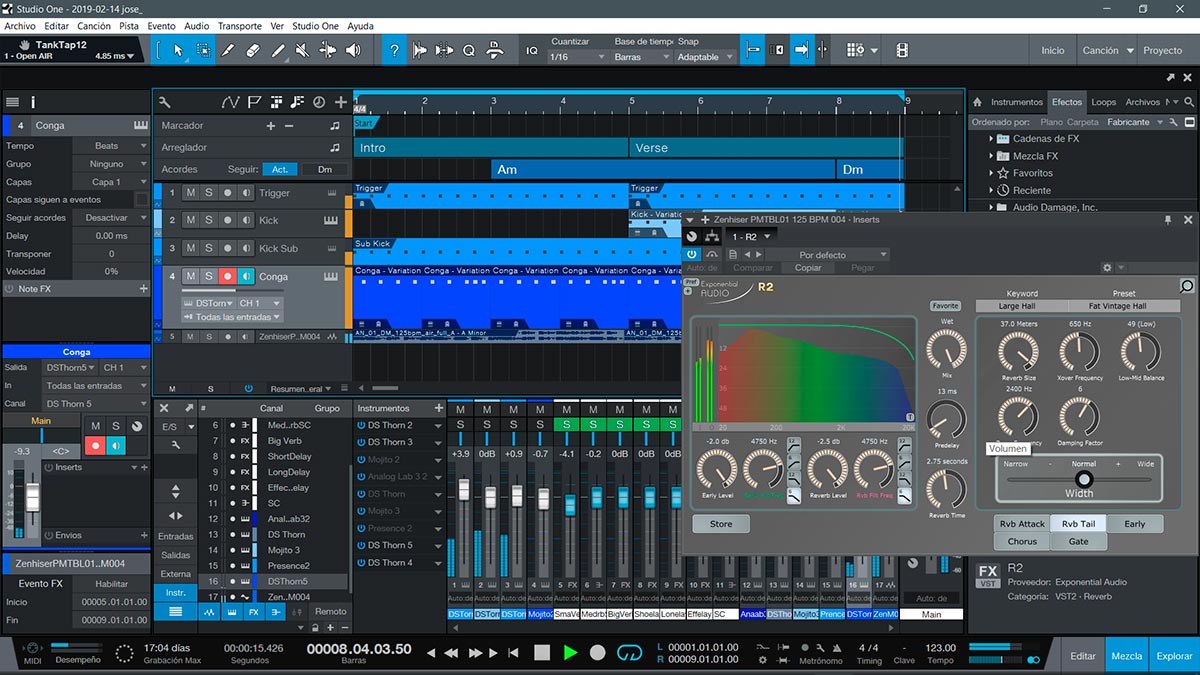Select the Bend tool
Viewport: 1200px width, 675px height.
(x=328, y=50)
